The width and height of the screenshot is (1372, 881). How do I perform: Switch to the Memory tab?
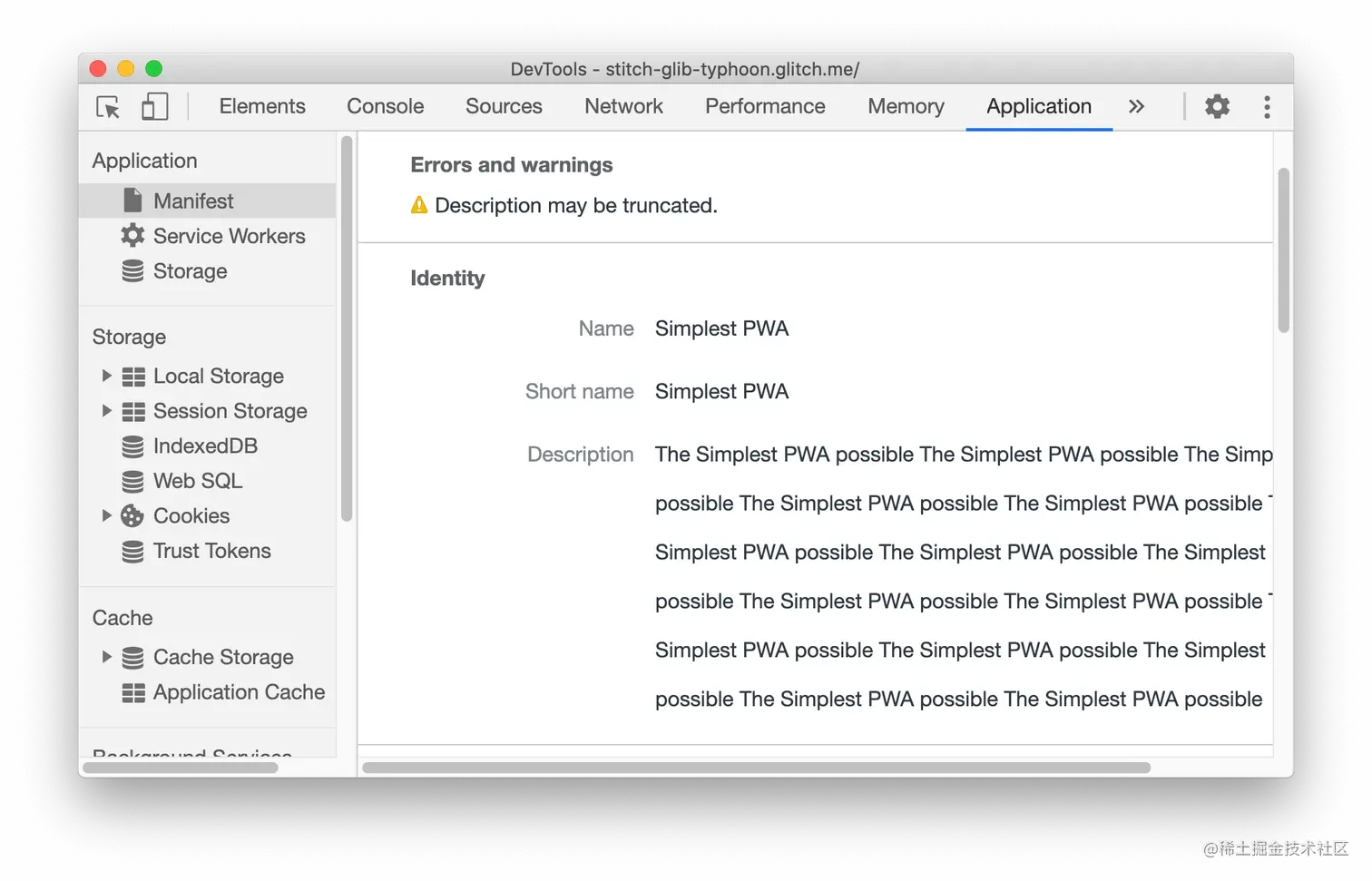(906, 106)
